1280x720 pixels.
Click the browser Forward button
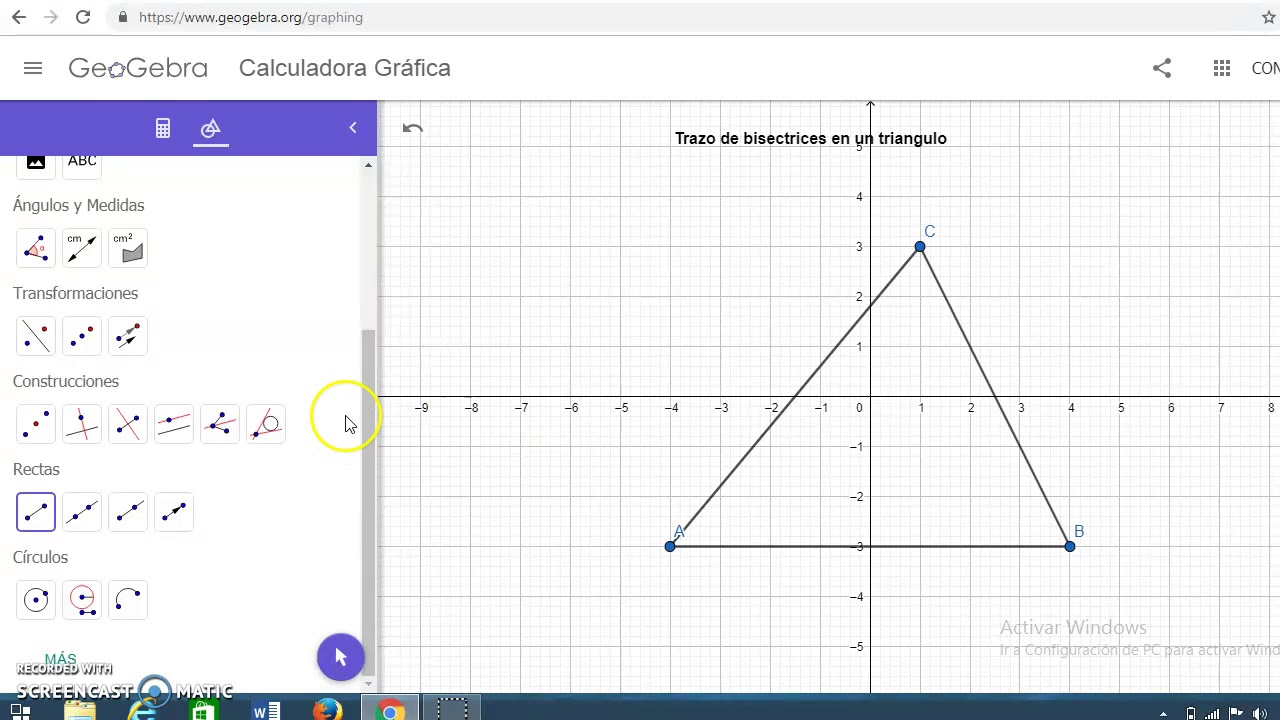[x=51, y=17]
